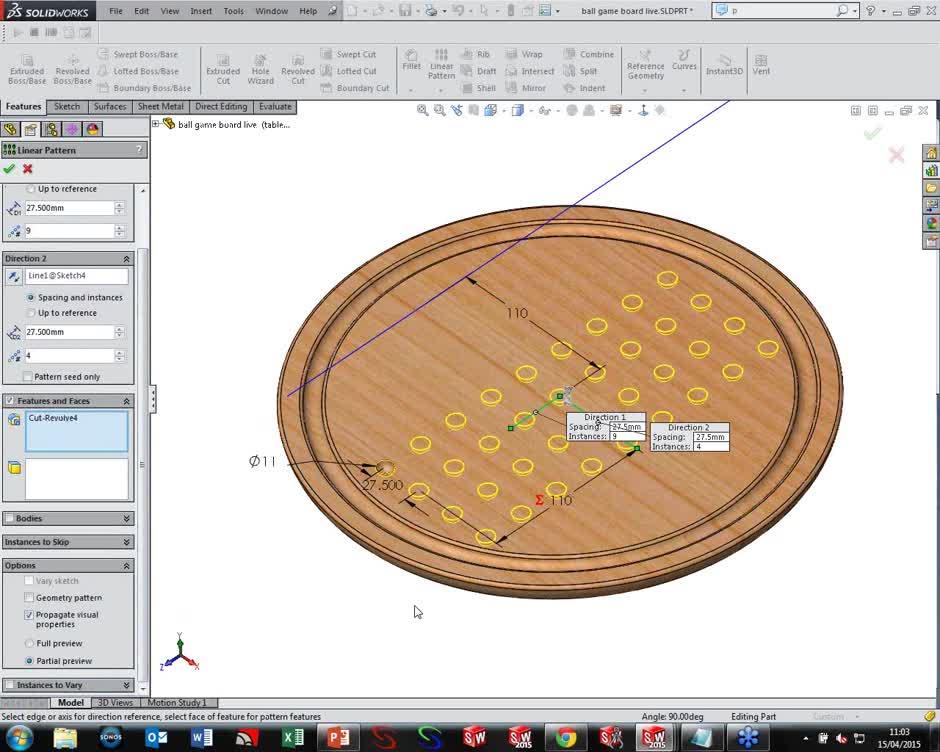Expand the Instances to Skip section

[127, 542]
